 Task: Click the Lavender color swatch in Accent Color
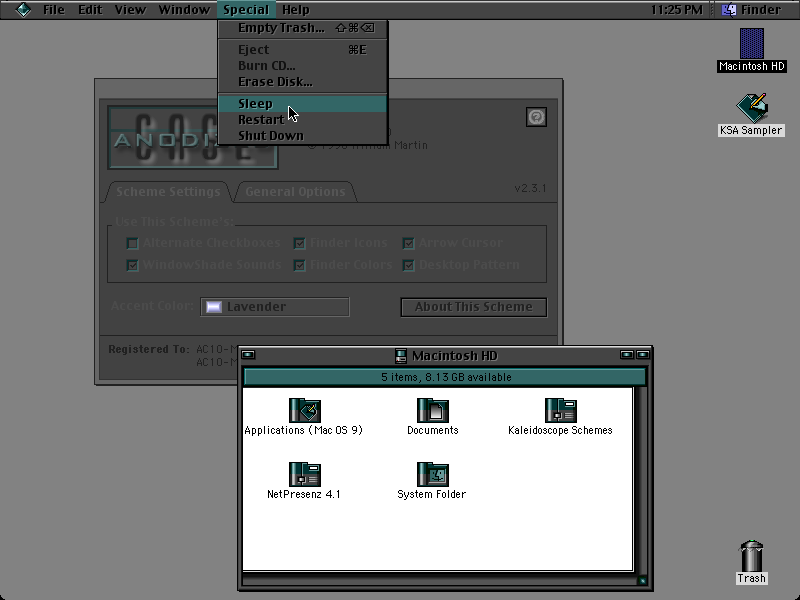214,307
